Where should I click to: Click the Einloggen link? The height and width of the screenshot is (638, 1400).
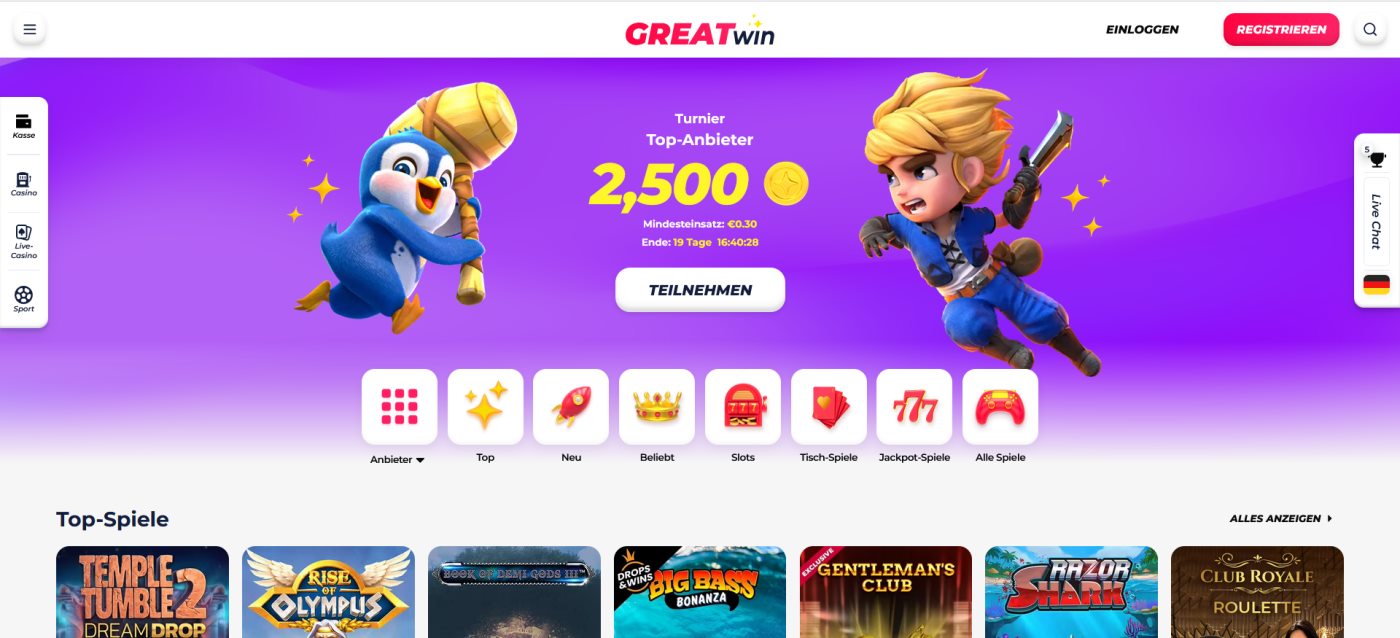pyautogui.click(x=1142, y=30)
